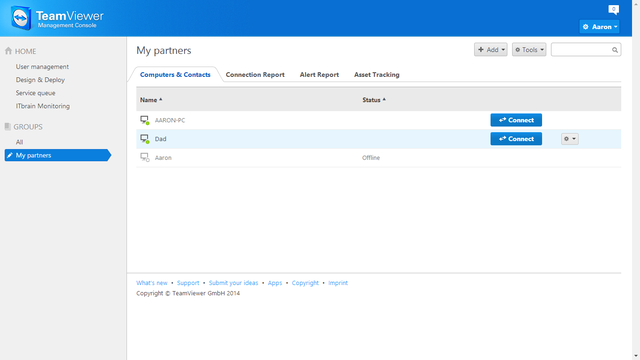Connect to AARON-PC
The width and height of the screenshot is (640, 360).
click(516, 120)
